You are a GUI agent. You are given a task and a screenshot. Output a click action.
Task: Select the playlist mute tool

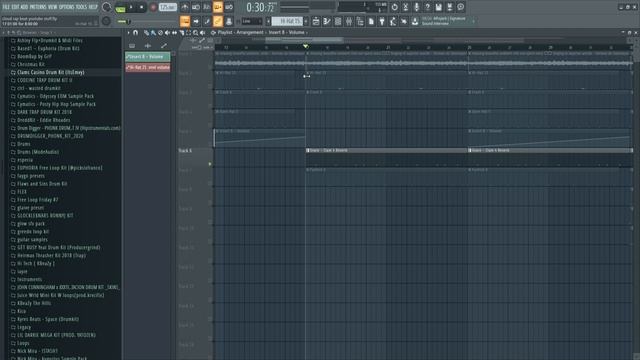tap(167, 33)
